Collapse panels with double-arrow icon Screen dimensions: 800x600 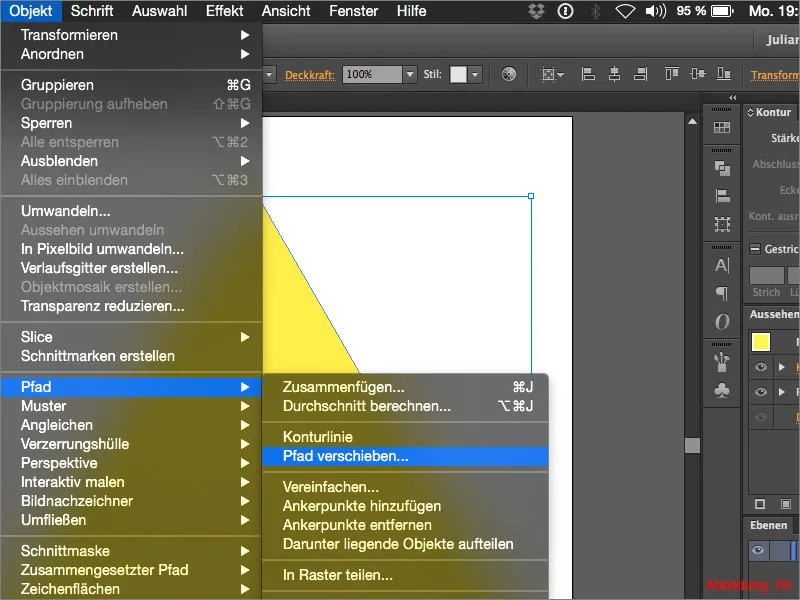733,97
